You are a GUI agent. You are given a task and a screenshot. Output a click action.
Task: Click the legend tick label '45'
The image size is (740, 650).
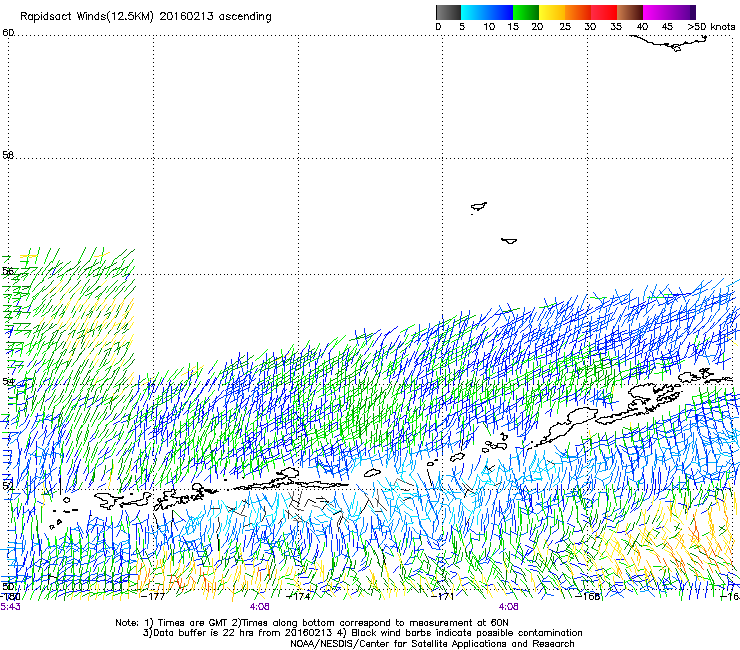tap(667, 26)
